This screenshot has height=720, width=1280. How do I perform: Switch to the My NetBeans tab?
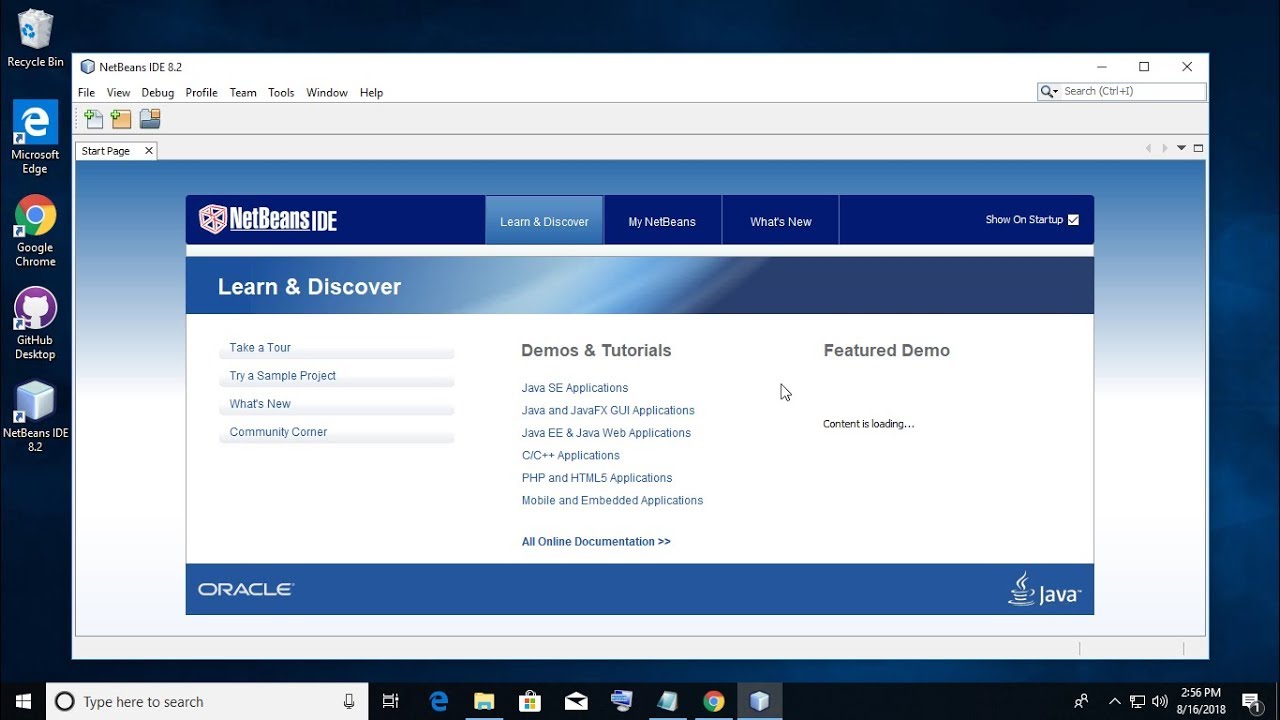pyautogui.click(x=662, y=221)
